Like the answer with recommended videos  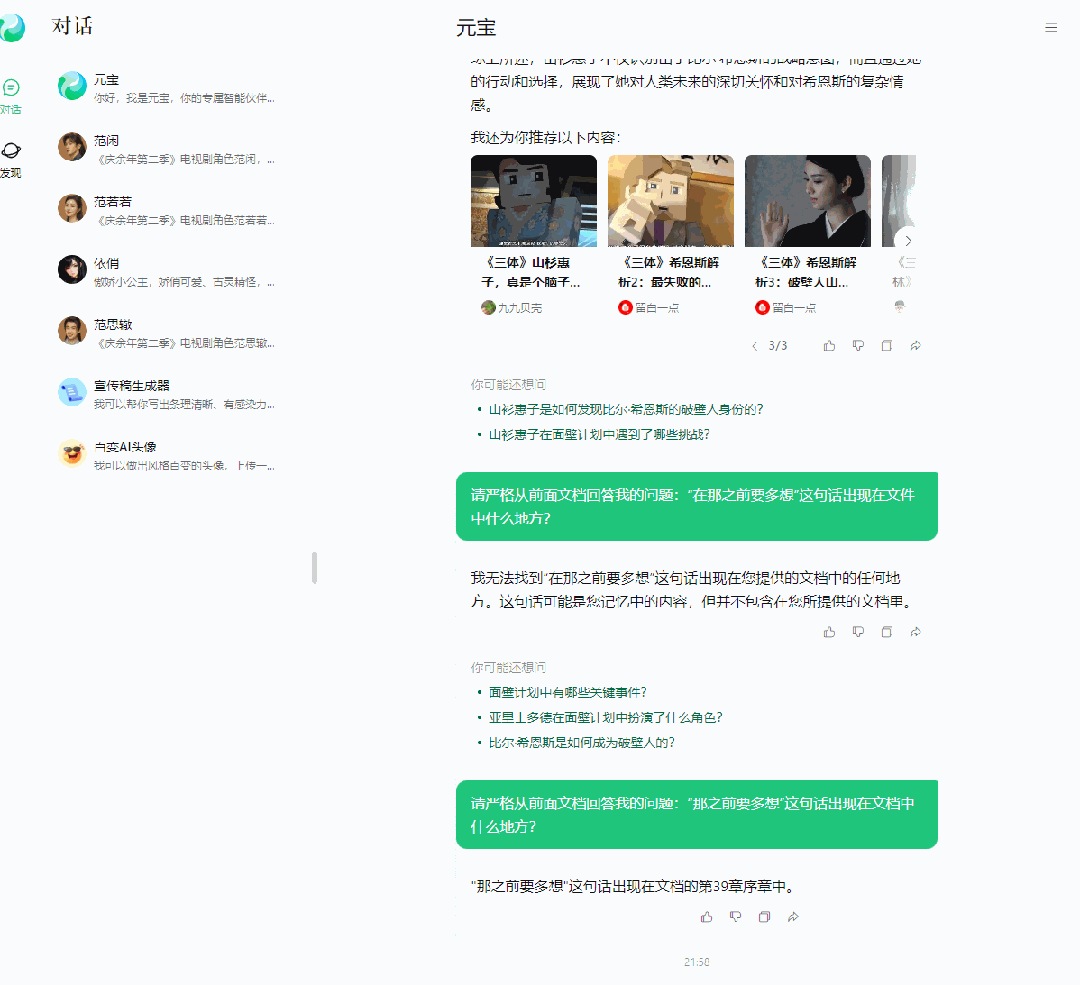[829, 346]
